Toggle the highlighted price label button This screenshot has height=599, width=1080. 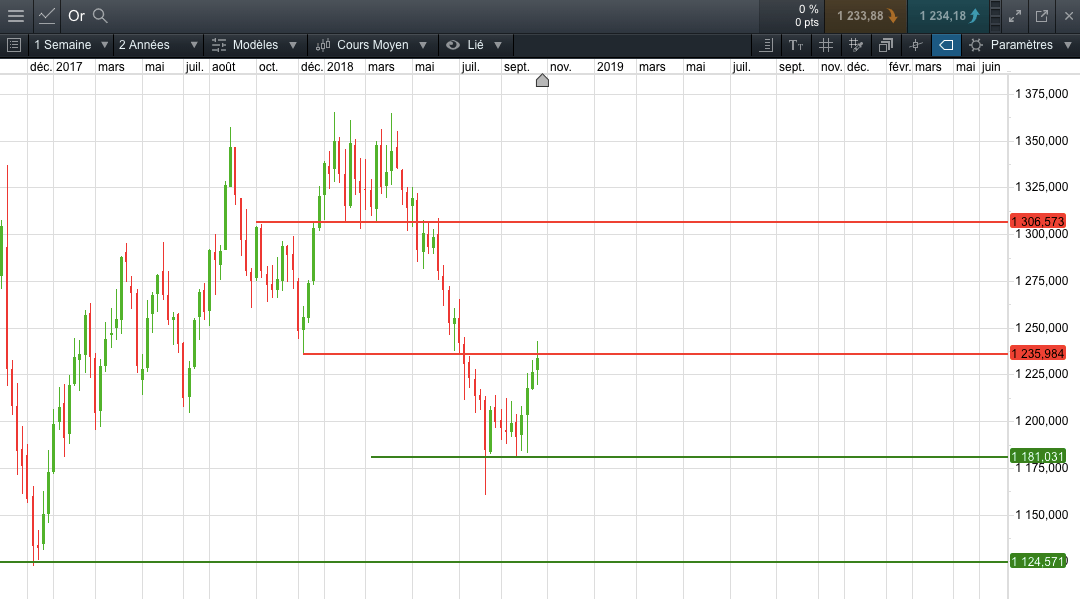click(x=946, y=45)
